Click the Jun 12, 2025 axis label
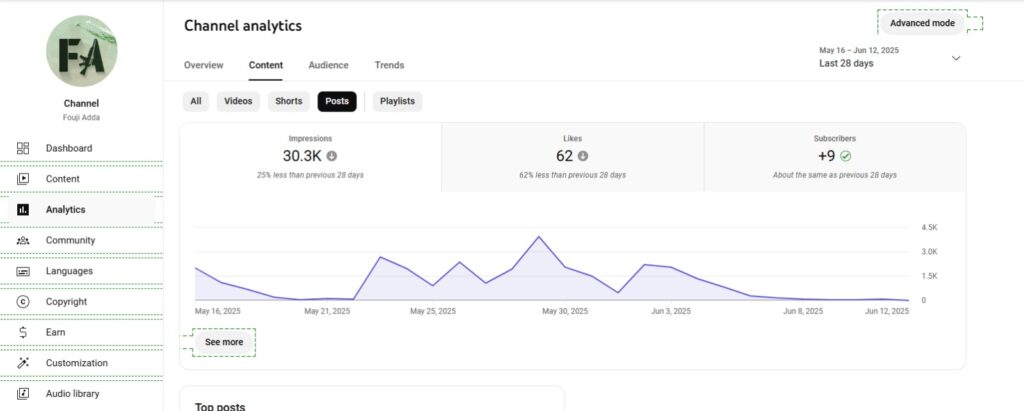 pos(887,312)
